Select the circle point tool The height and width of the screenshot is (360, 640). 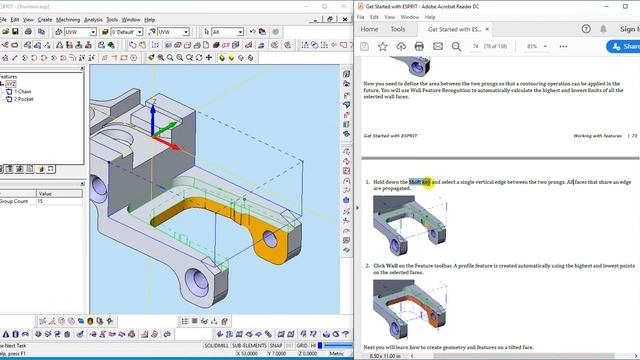[133, 58]
